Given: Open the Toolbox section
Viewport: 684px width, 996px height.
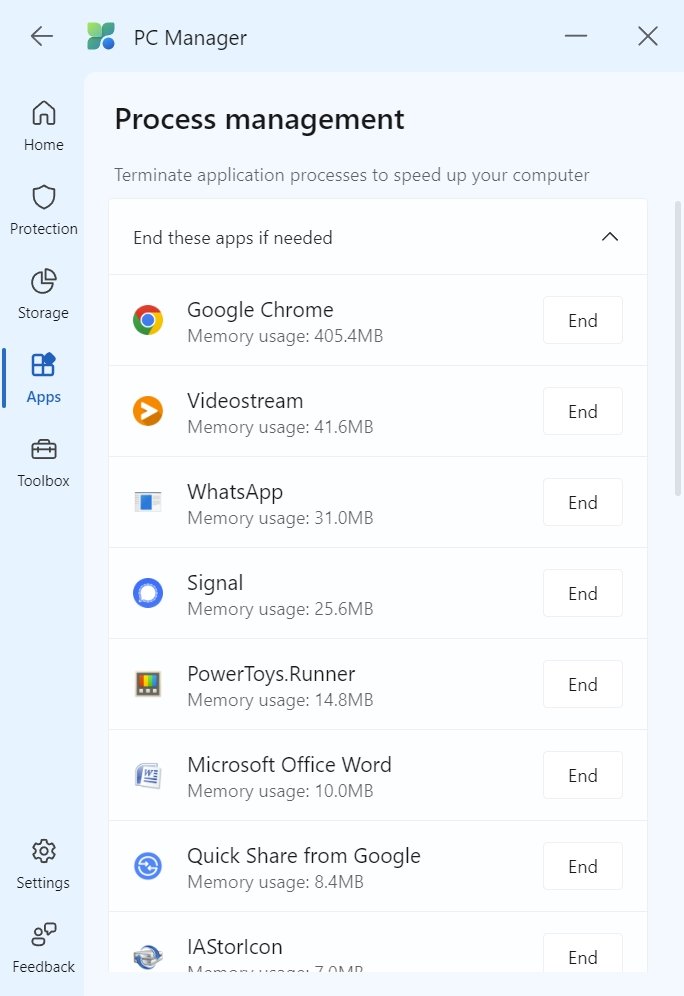Looking at the screenshot, I should (x=44, y=462).
